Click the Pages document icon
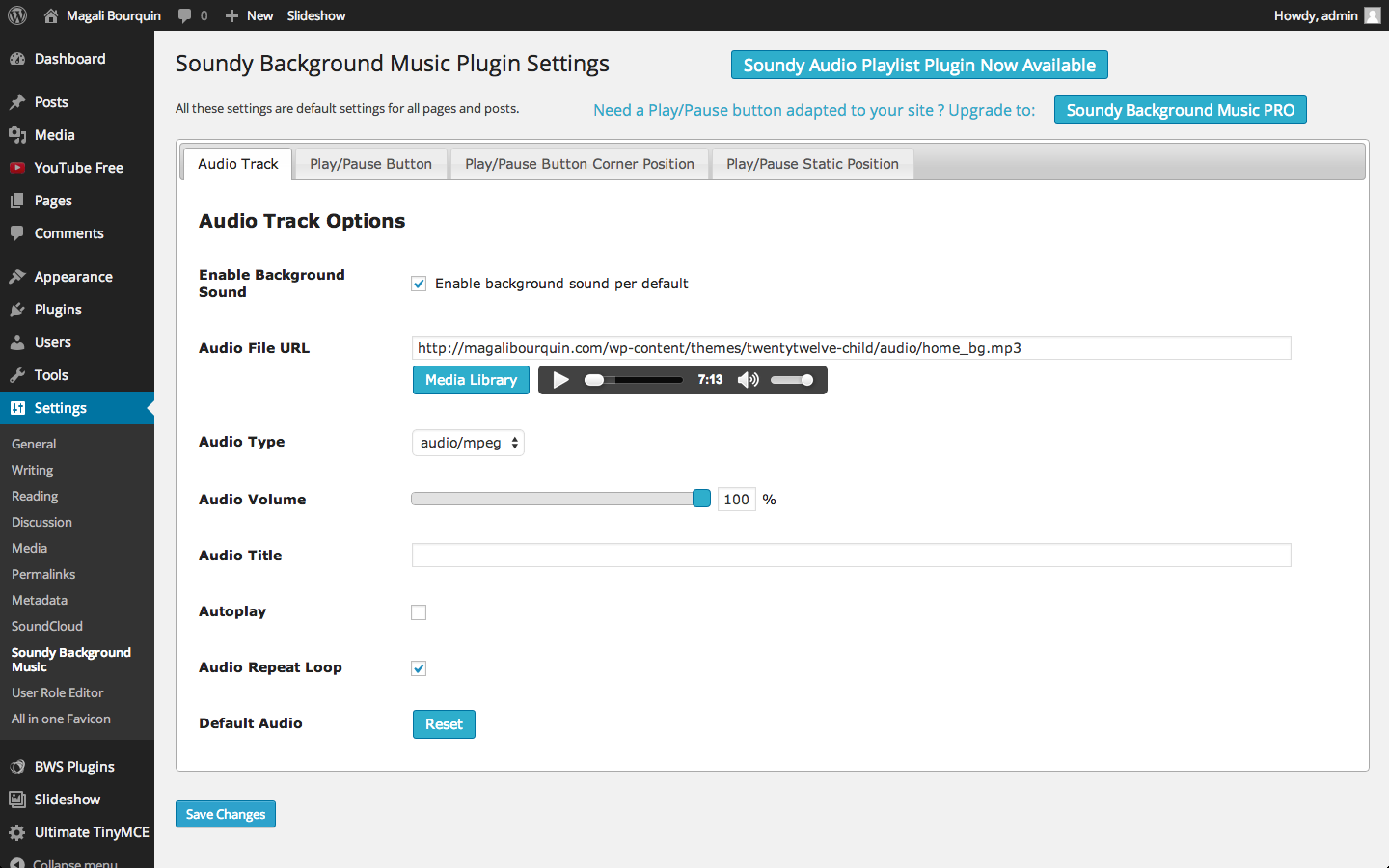This screenshot has height=868, width=1389. click(17, 201)
